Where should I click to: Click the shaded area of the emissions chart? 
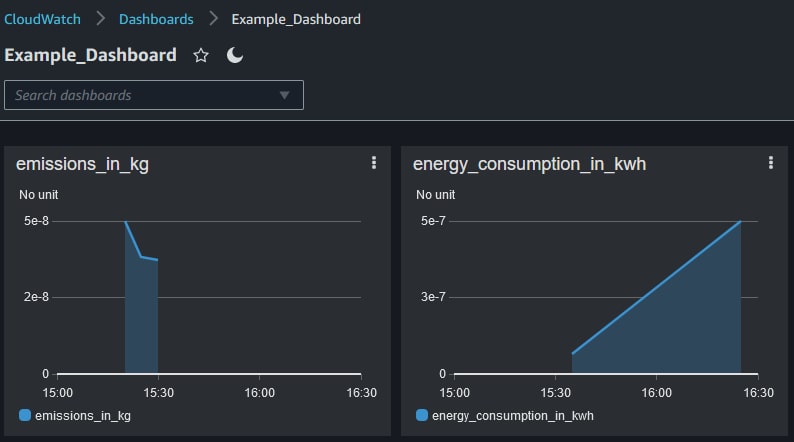[x=141, y=320]
